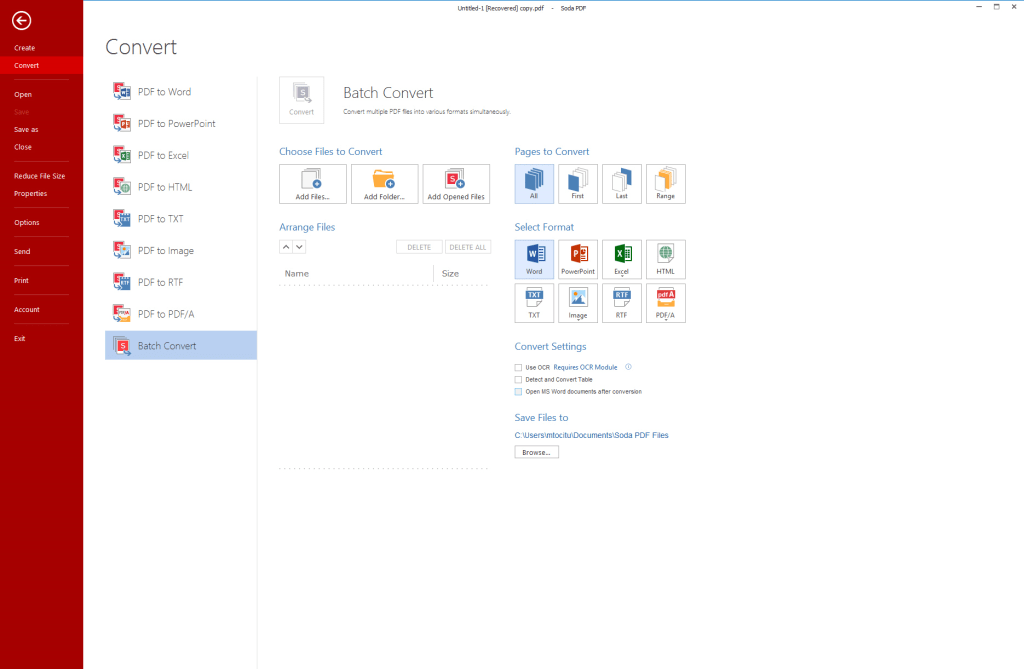
Task: Select PDF to PowerPoint conversion
Action: pyautogui.click(x=181, y=123)
